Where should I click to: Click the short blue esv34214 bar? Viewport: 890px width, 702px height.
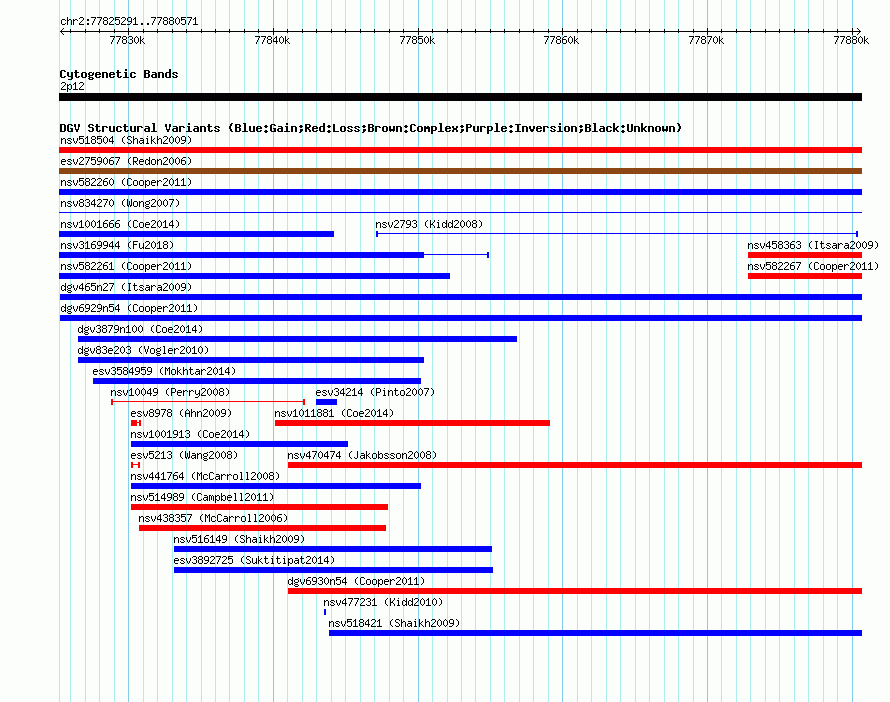[x=326, y=402]
